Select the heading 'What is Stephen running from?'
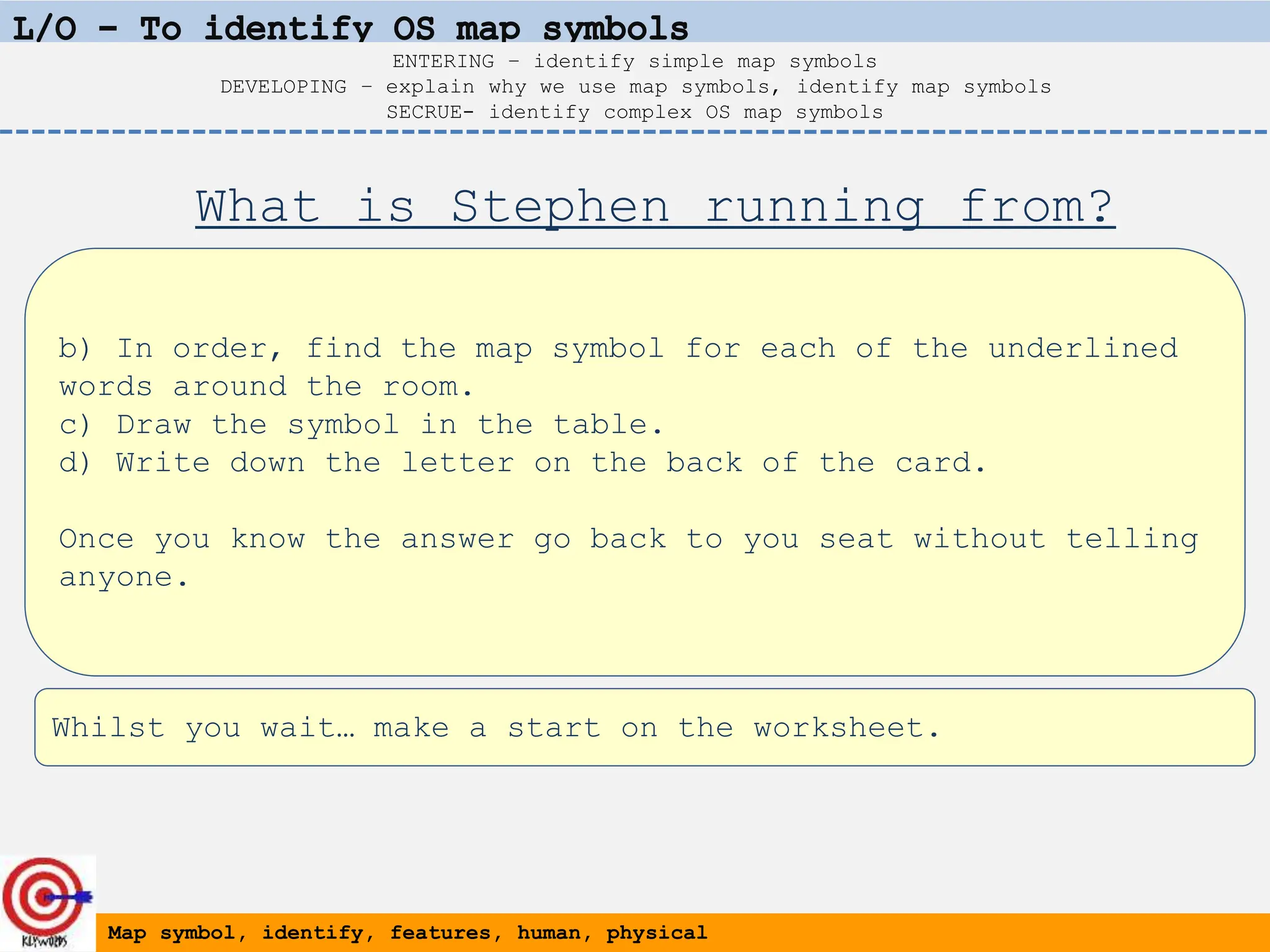Viewport: 1270px width, 952px height. pos(655,208)
